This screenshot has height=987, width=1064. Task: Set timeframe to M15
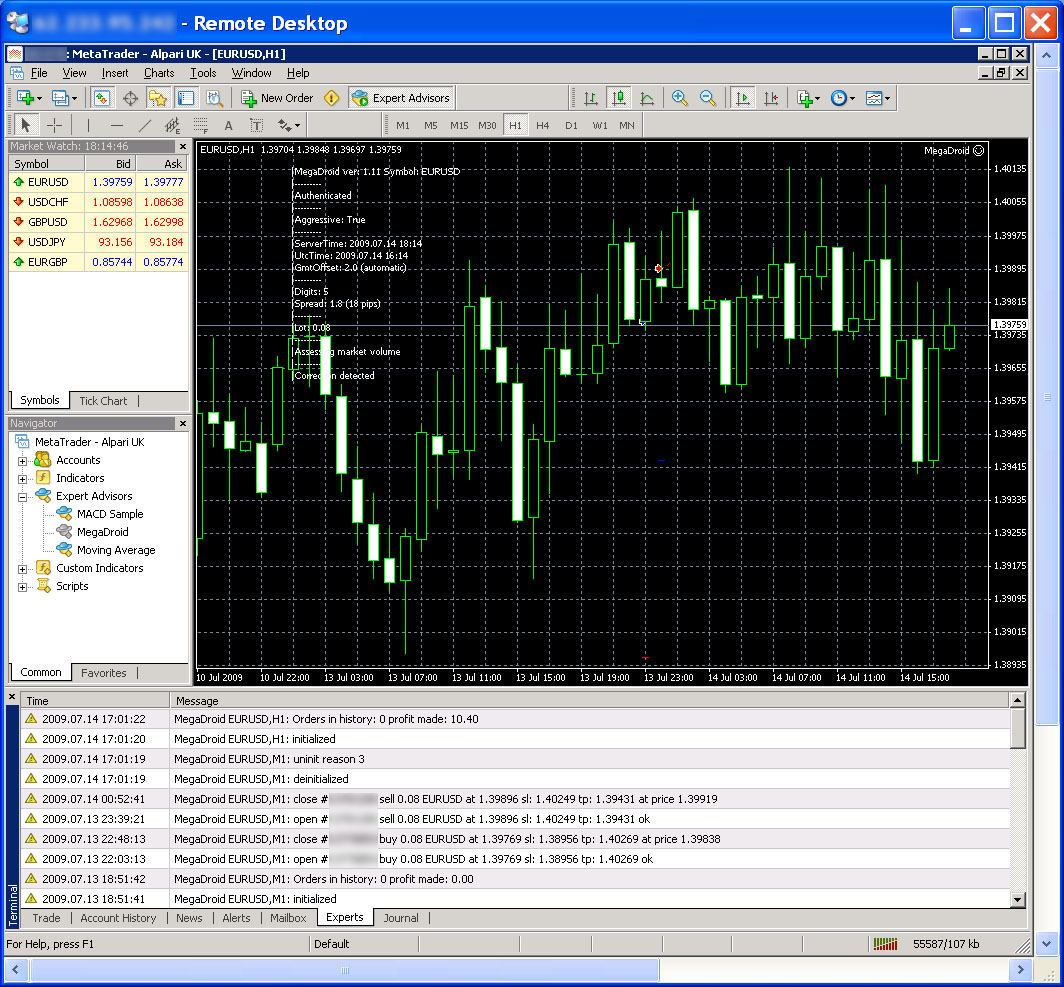point(459,125)
